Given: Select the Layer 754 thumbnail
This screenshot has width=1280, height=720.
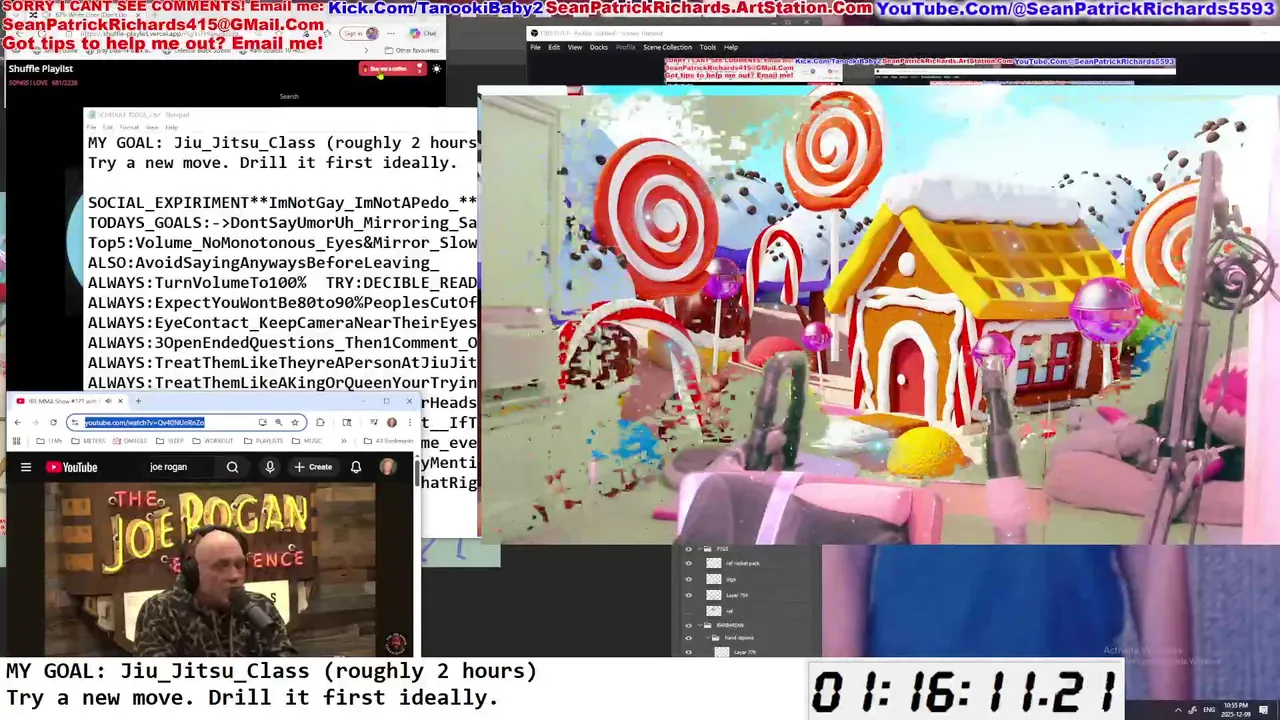Looking at the screenshot, I should coord(714,595).
